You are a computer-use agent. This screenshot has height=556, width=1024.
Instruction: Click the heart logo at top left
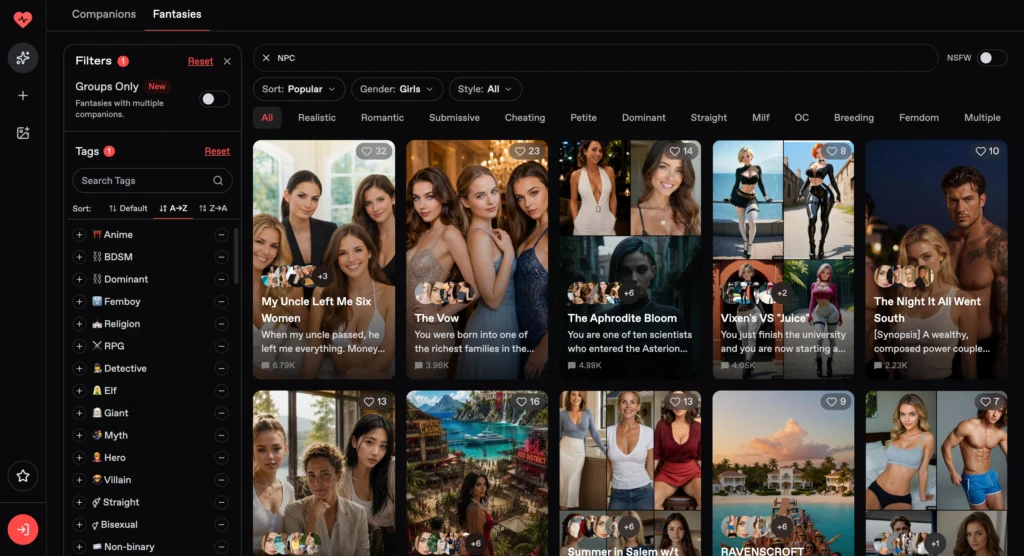(x=23, y=20)
